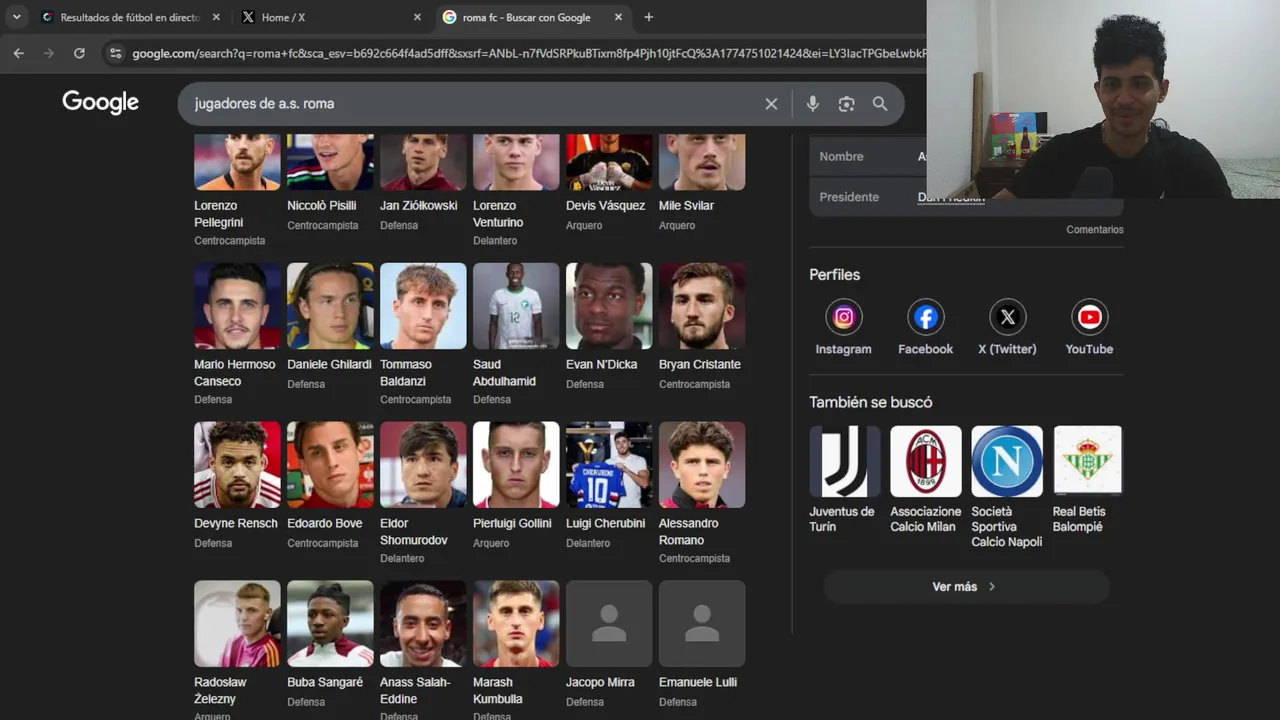The height and width of the screenshot is (720, 1280).
Task: Close the Home / X tab
Action: pyautogui.click(x=417, y=17)
